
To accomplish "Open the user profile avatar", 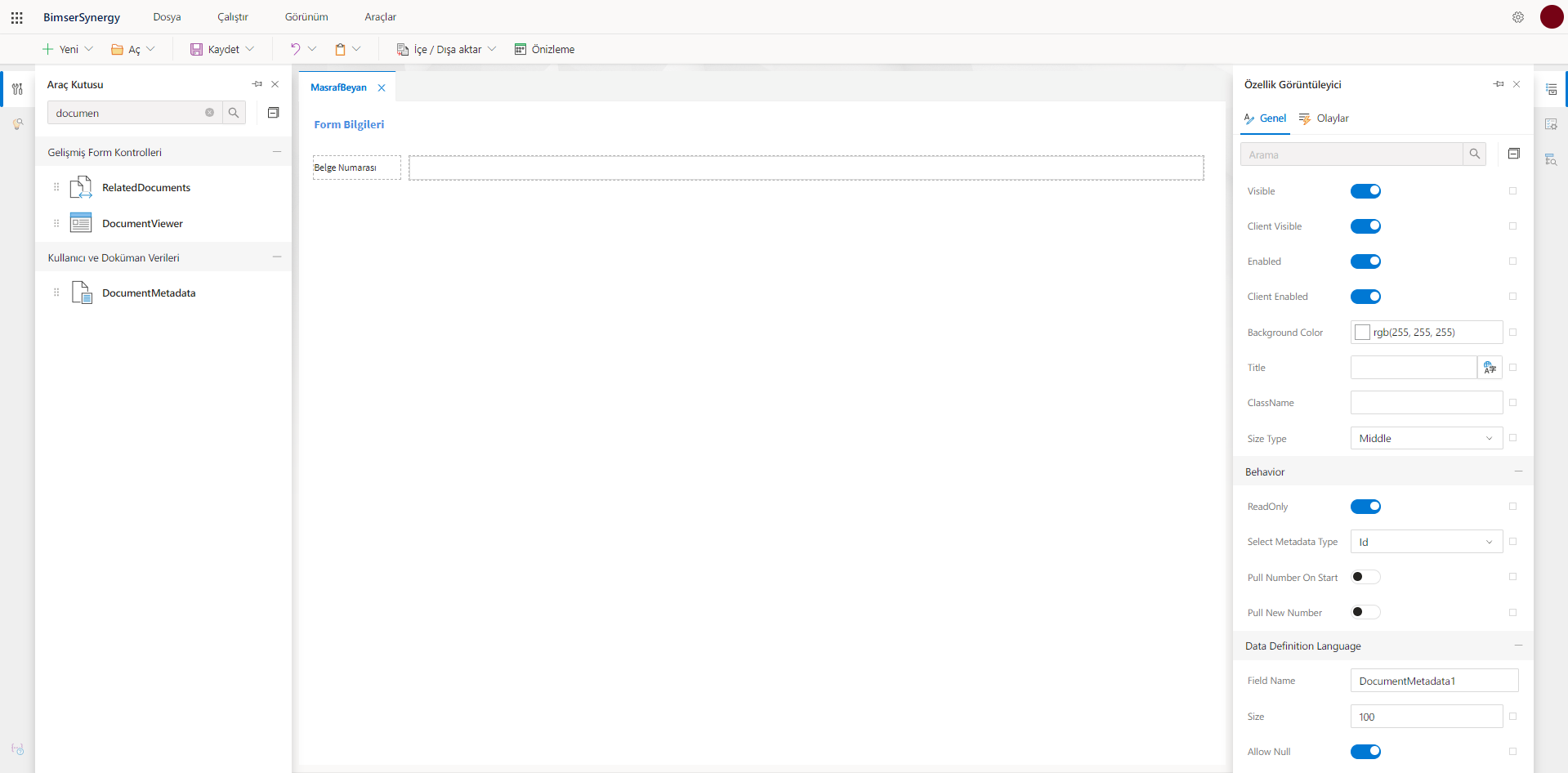I will 1551,16.
